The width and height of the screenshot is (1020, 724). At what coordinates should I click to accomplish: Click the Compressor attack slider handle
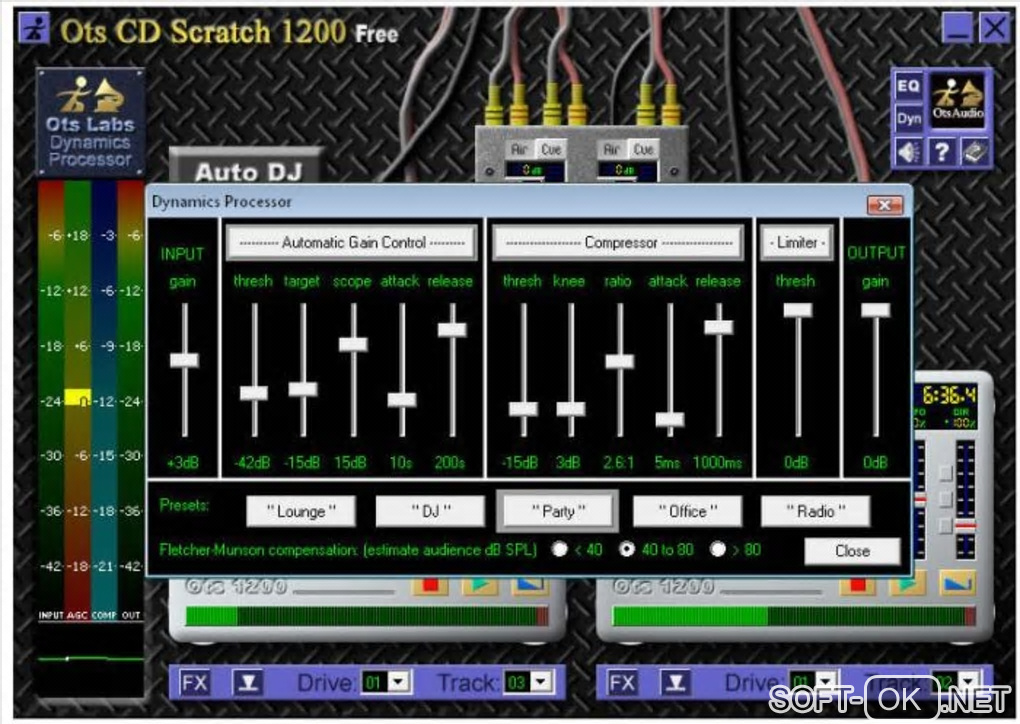coord(669,419)
